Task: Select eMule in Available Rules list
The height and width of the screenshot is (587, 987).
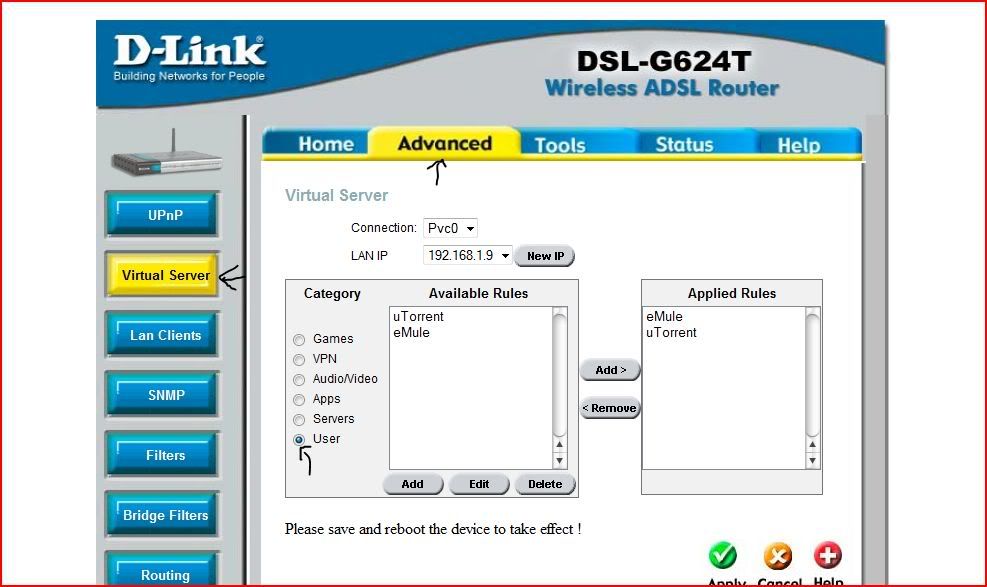Action: [412, 333]
